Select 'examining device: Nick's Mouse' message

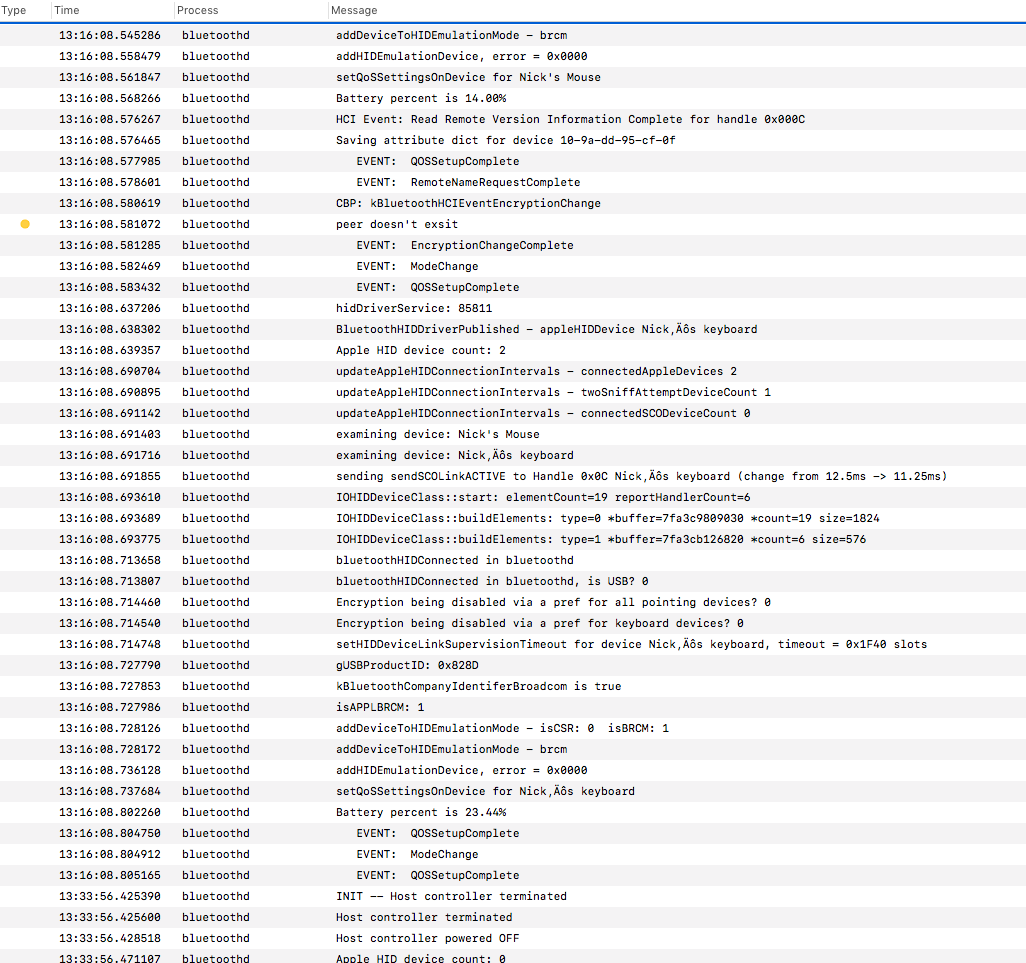point(438,434)
